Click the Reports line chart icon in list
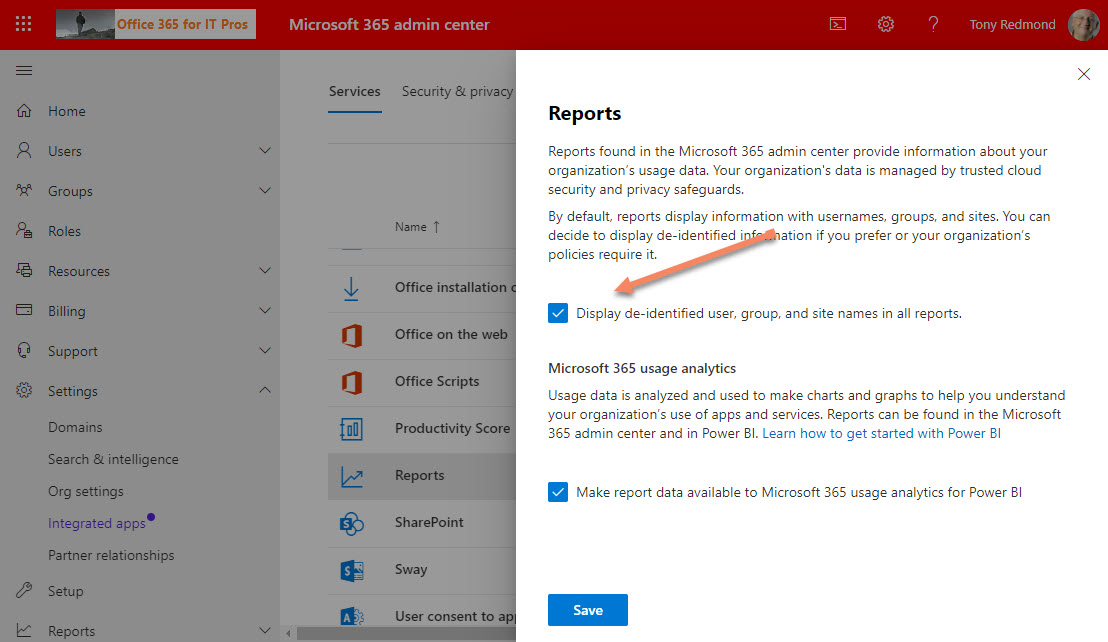 [351, 477]
